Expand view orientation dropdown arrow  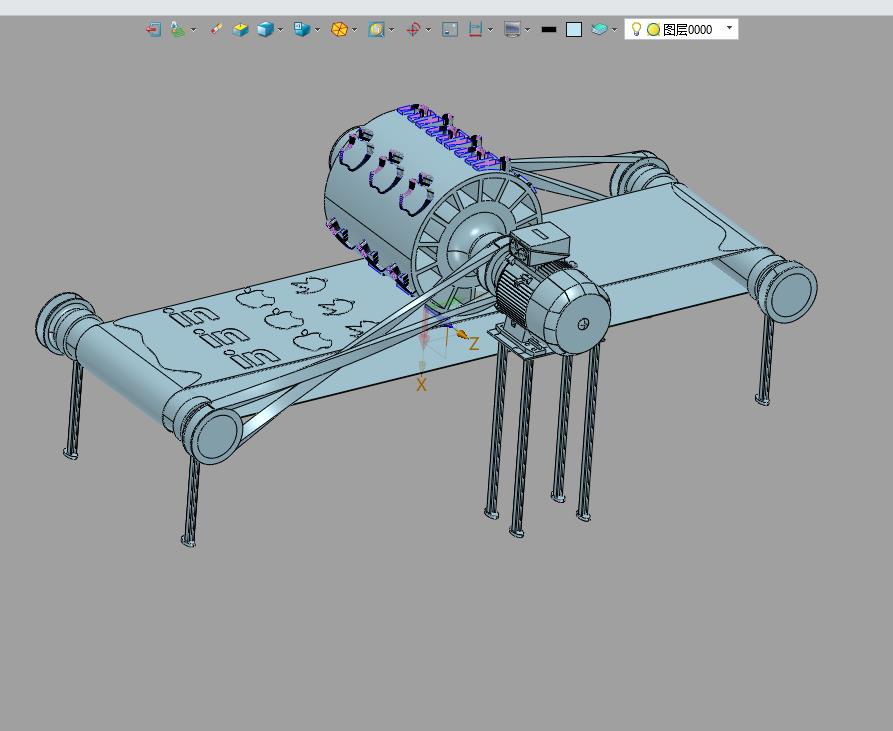(317, 30)
